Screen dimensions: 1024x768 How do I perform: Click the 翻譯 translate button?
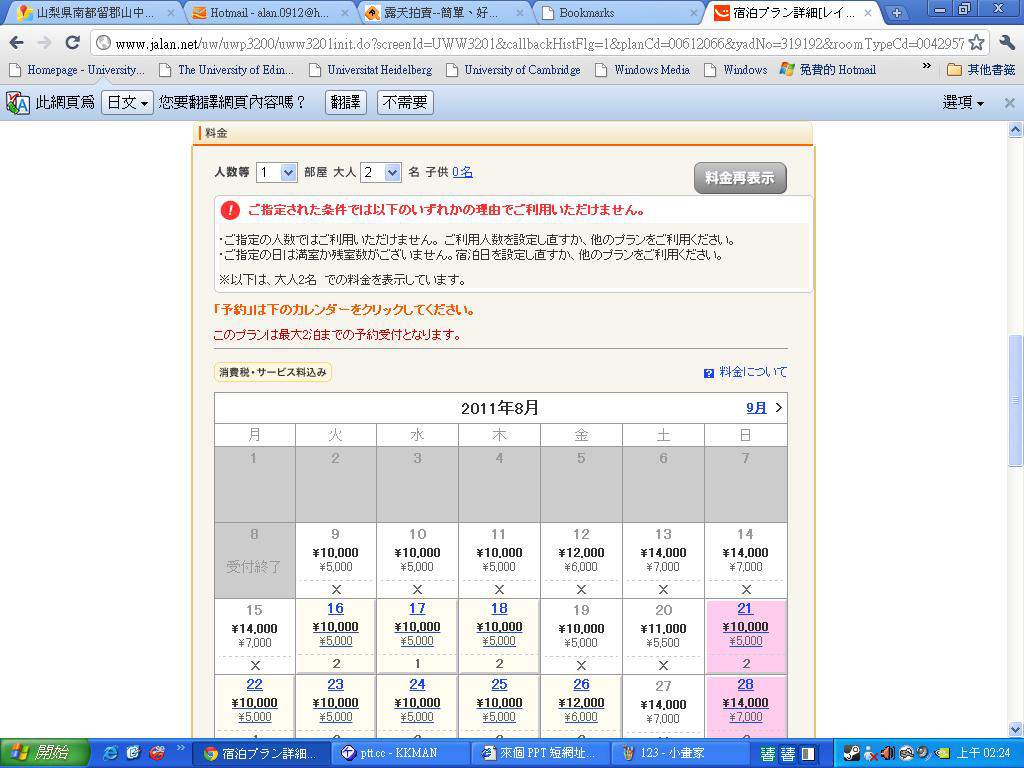(x=345, y=103)
